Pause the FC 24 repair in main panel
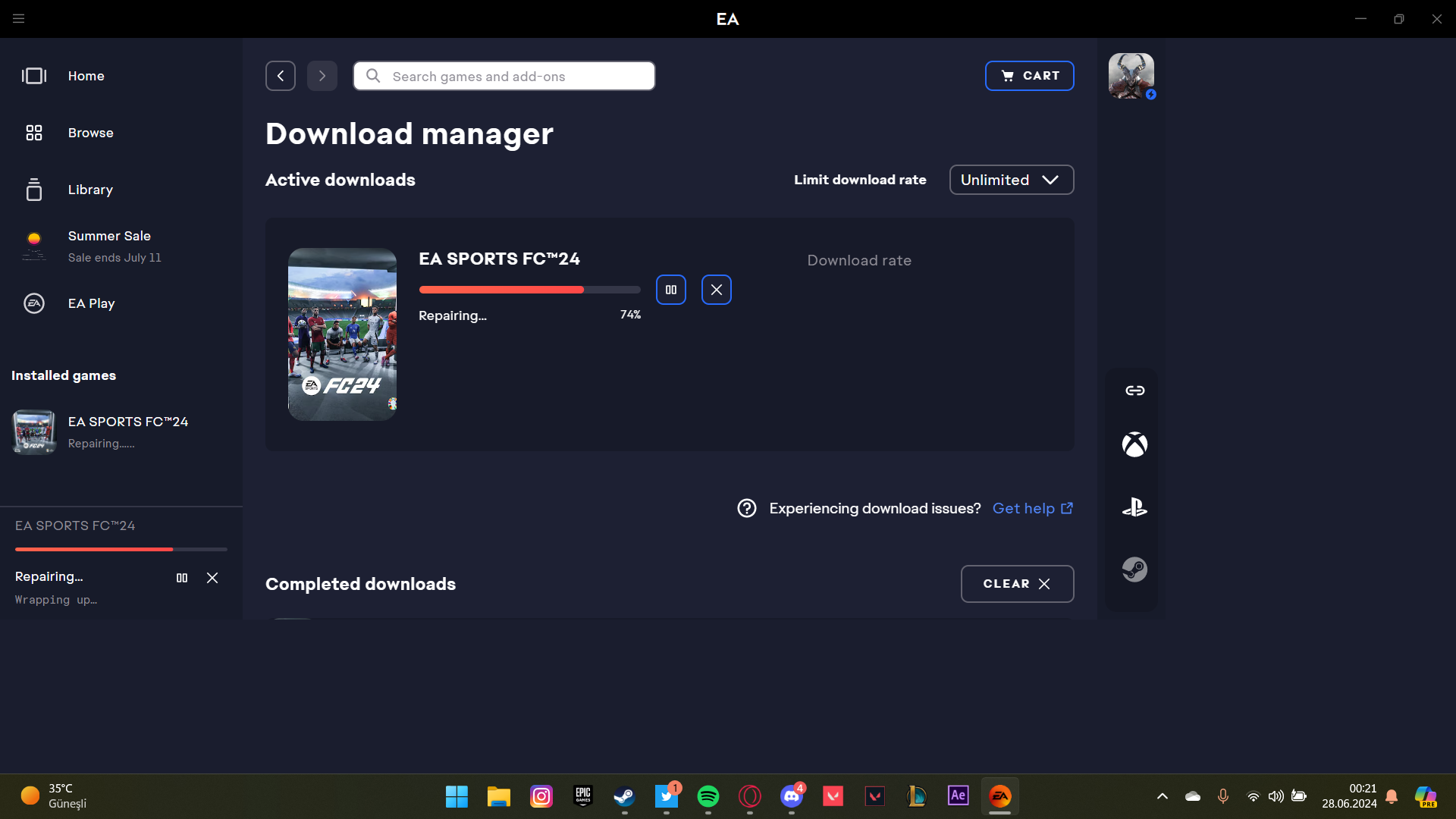Viewport: 1456px width, 819px height. coord(671,290)
